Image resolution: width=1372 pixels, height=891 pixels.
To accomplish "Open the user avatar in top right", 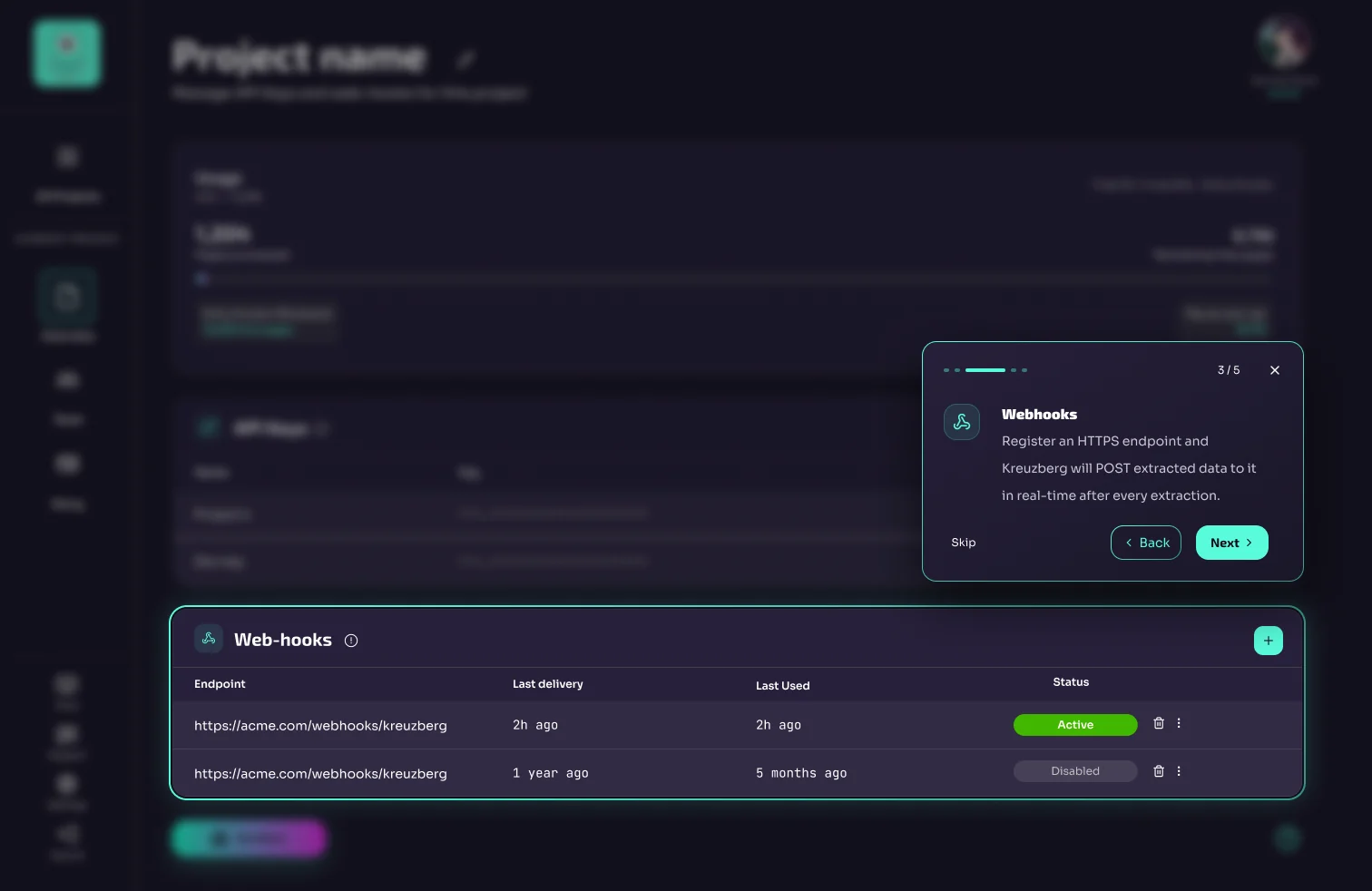I will (x=1284, y=43).
